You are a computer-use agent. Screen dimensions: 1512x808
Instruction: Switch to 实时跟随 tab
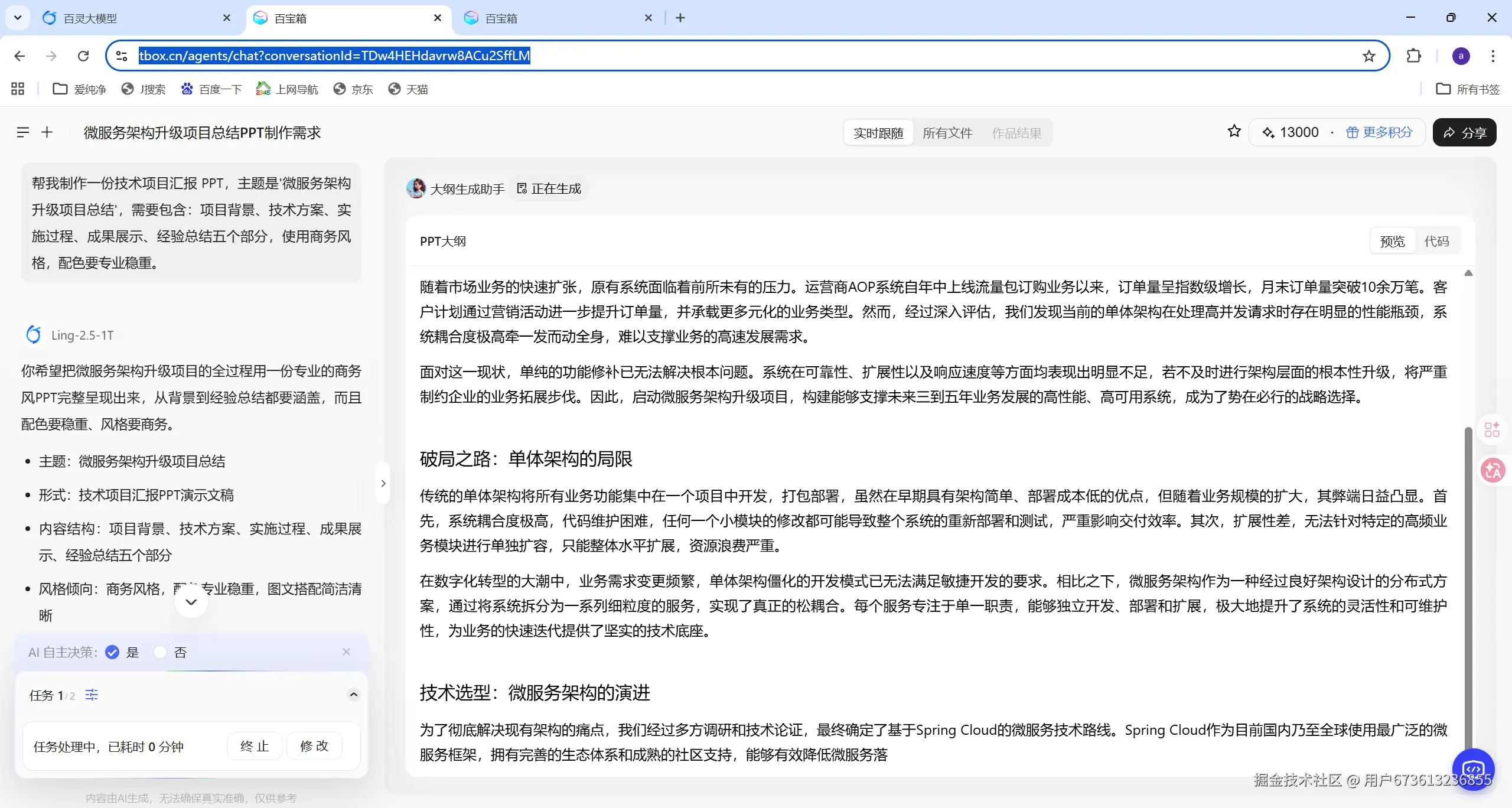click(878, 133)
